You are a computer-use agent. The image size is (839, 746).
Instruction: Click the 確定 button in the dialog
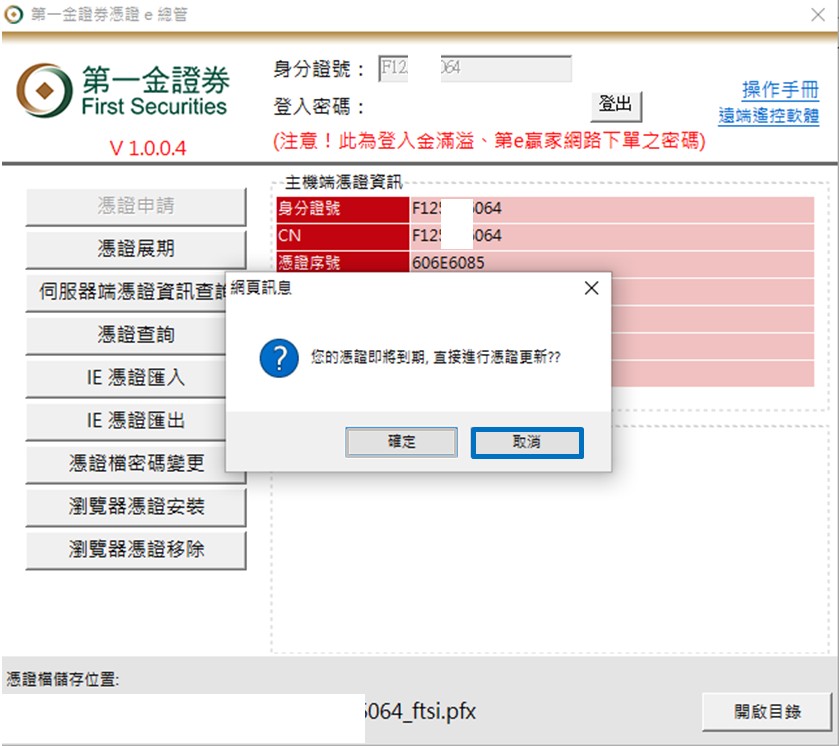coord(401,442)
